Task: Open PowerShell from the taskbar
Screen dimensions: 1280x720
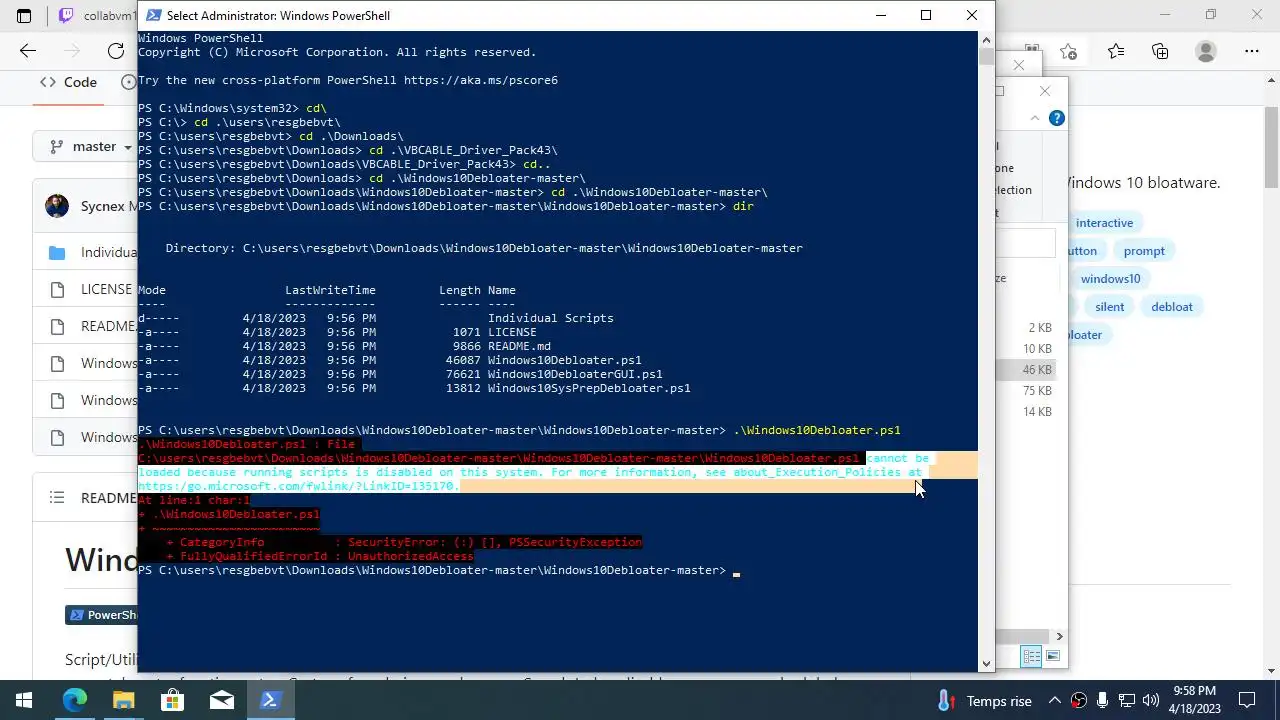Action: (x=270, y=700)
